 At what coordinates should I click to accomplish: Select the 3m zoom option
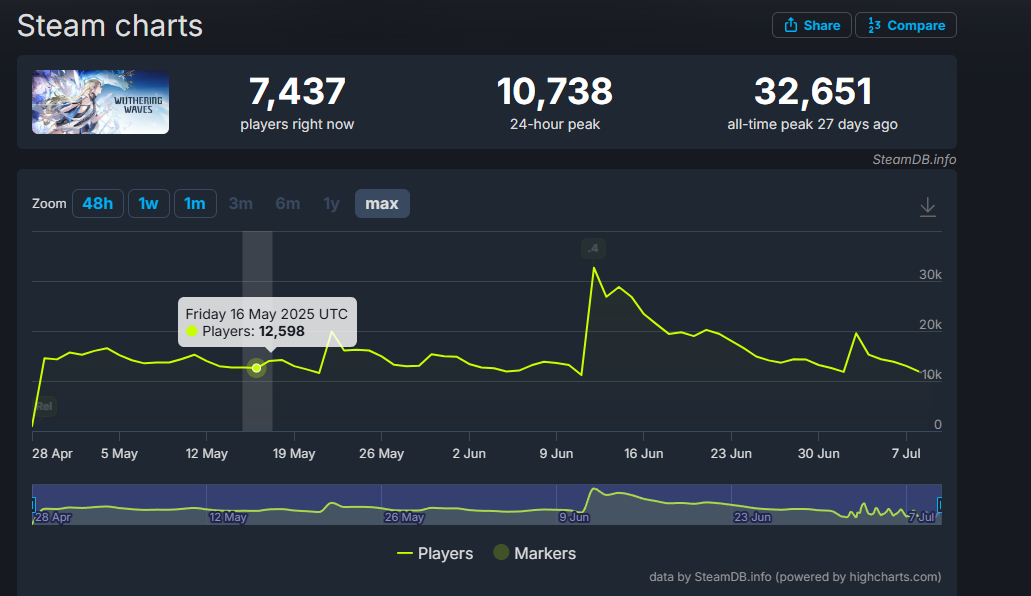[x=241, y=203]
